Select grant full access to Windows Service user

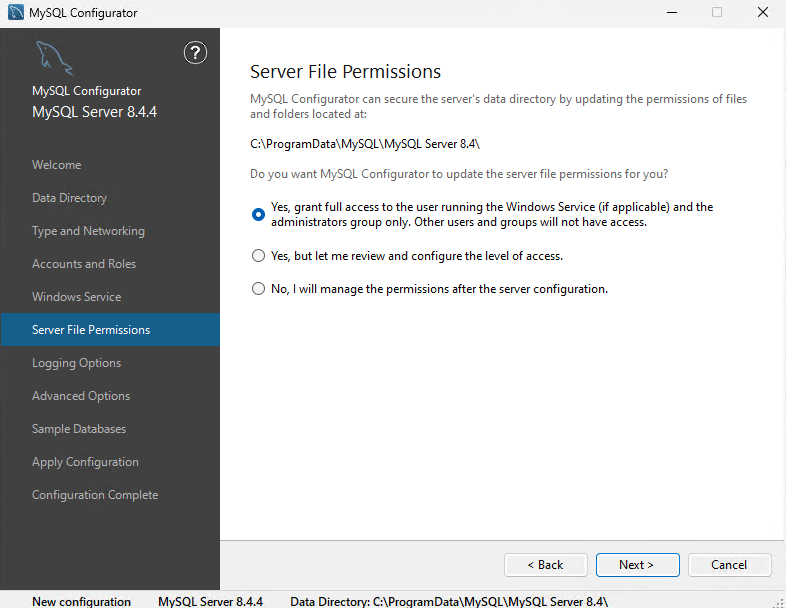click(258, 215)
